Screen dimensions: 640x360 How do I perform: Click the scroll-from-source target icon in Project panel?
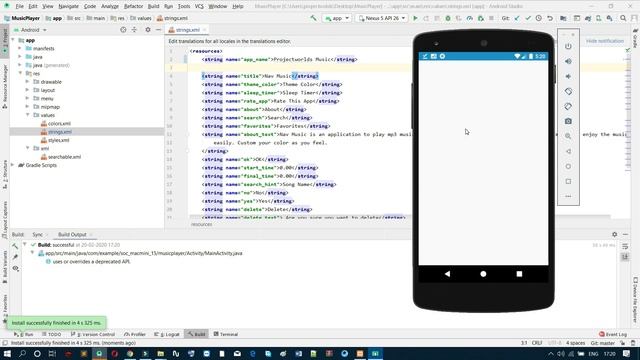(x=123, y=30)
